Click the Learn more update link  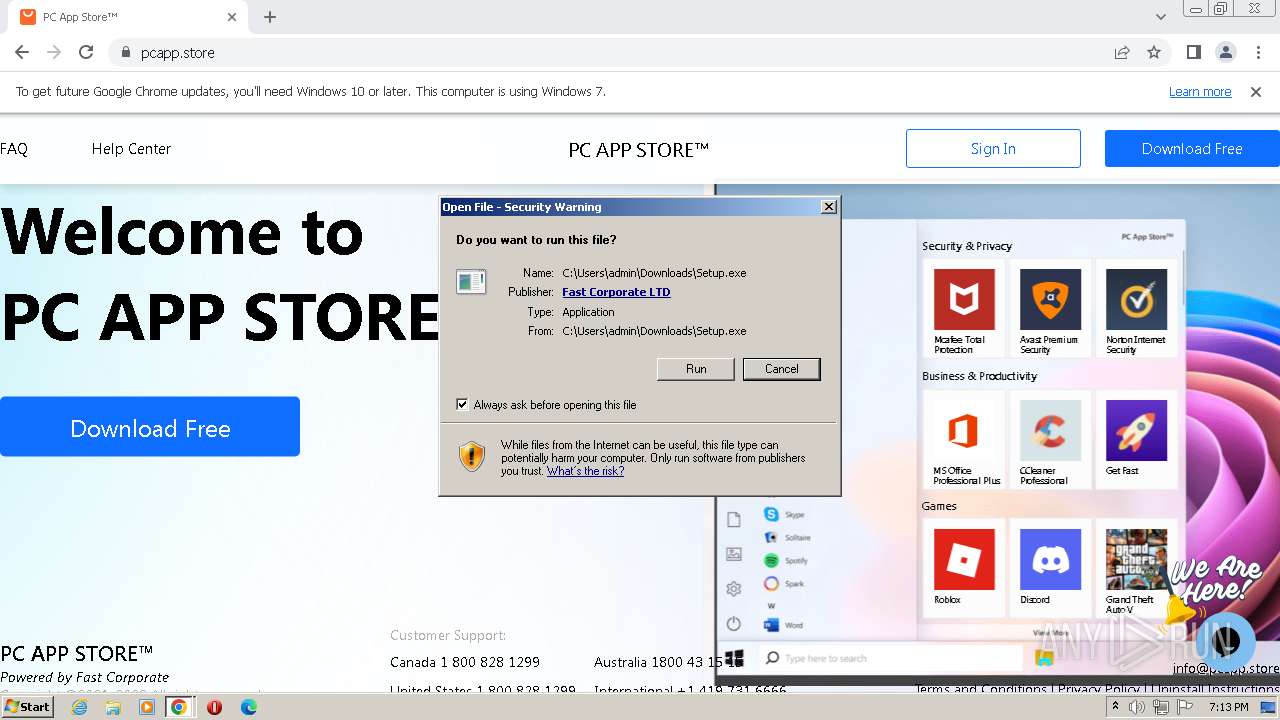pos(1200,92)
